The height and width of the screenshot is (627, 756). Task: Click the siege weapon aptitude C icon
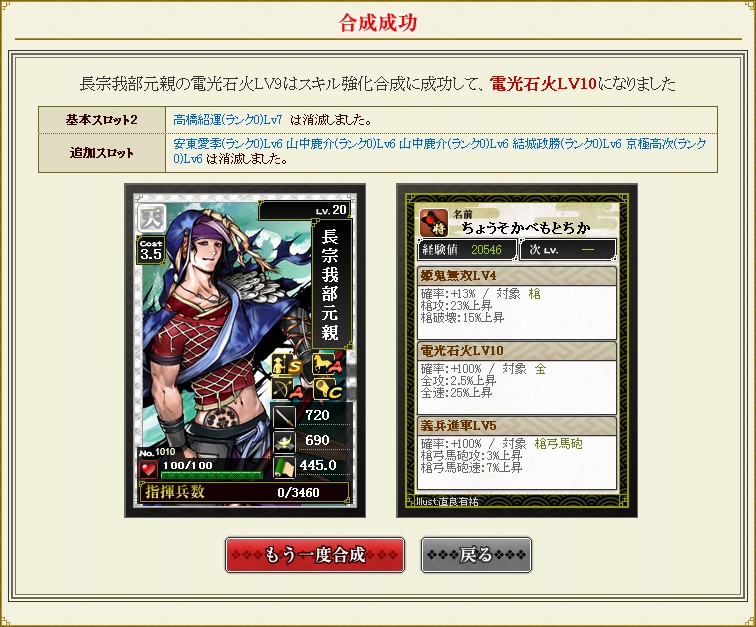[x=328, y=389]
